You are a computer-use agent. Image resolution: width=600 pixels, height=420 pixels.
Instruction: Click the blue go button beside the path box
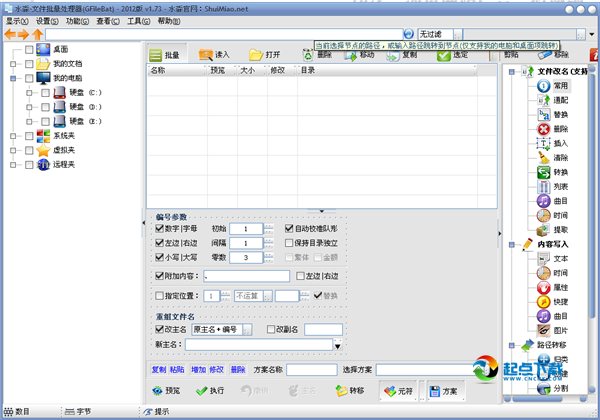(409, 34)
